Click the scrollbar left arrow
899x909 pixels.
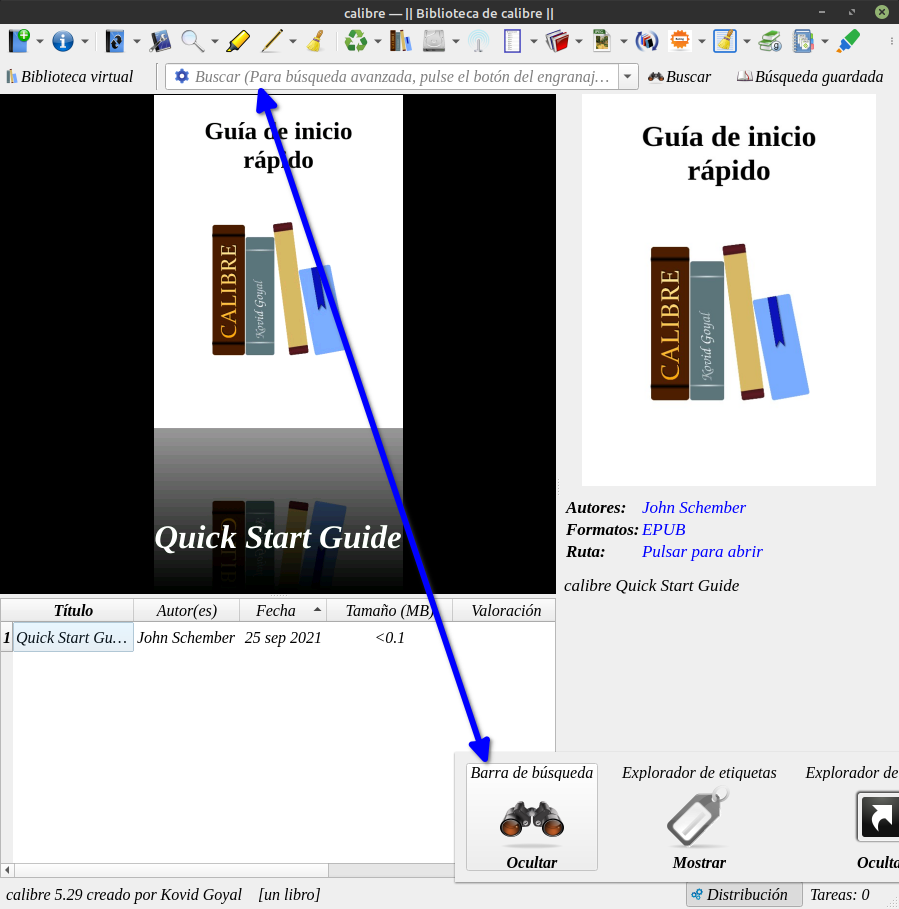[7, 870]
